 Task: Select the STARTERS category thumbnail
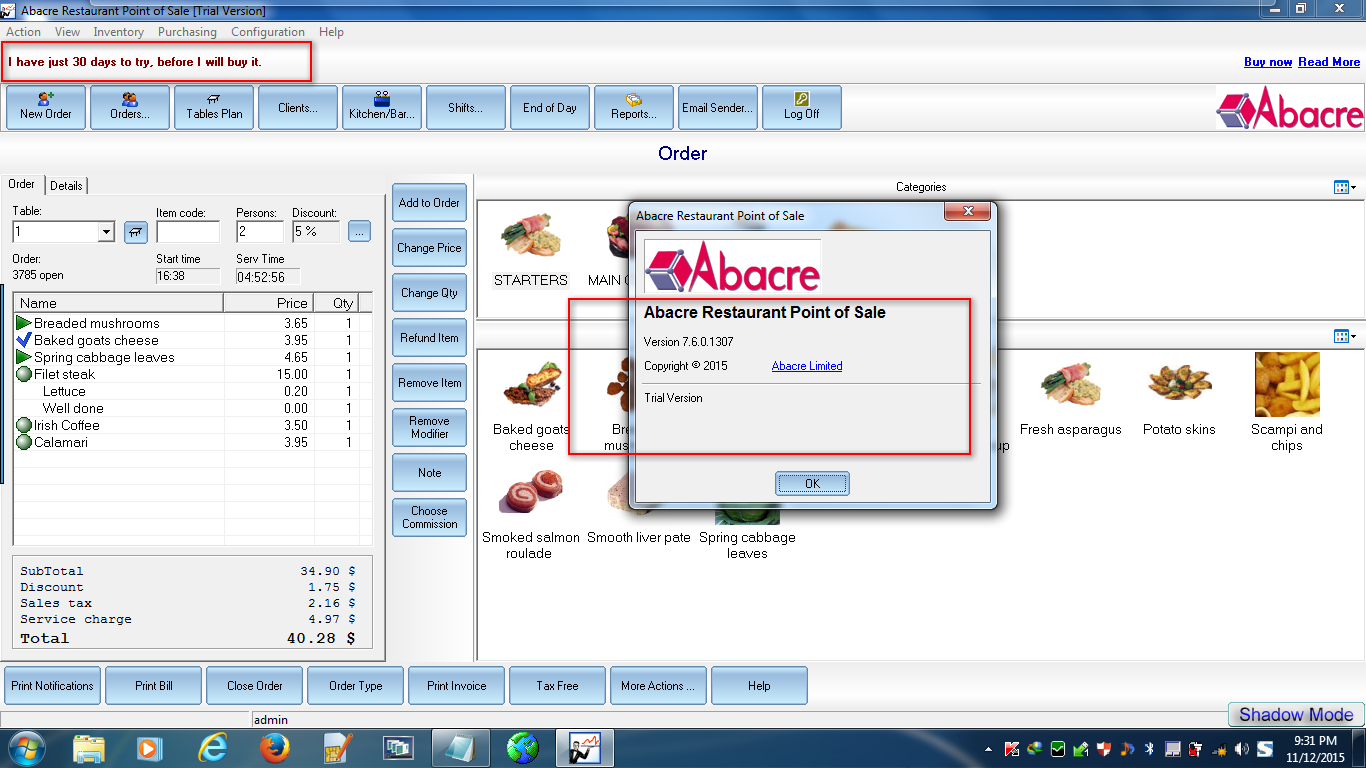click(531, 248)
